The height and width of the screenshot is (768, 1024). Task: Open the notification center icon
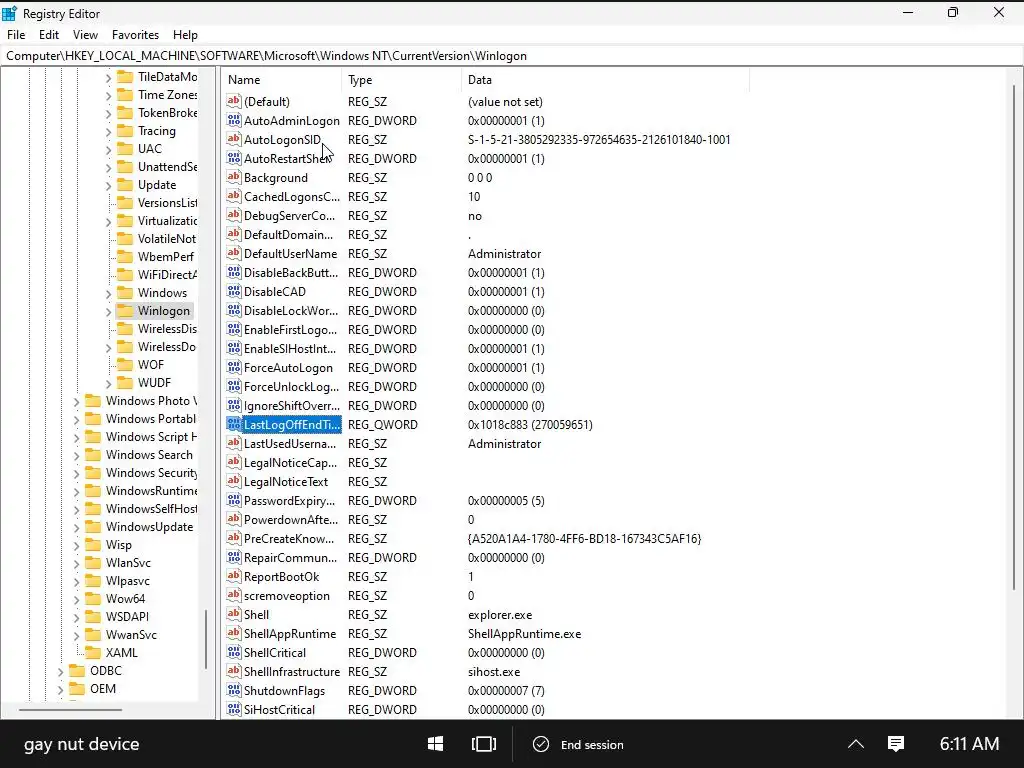coord(896,743)
